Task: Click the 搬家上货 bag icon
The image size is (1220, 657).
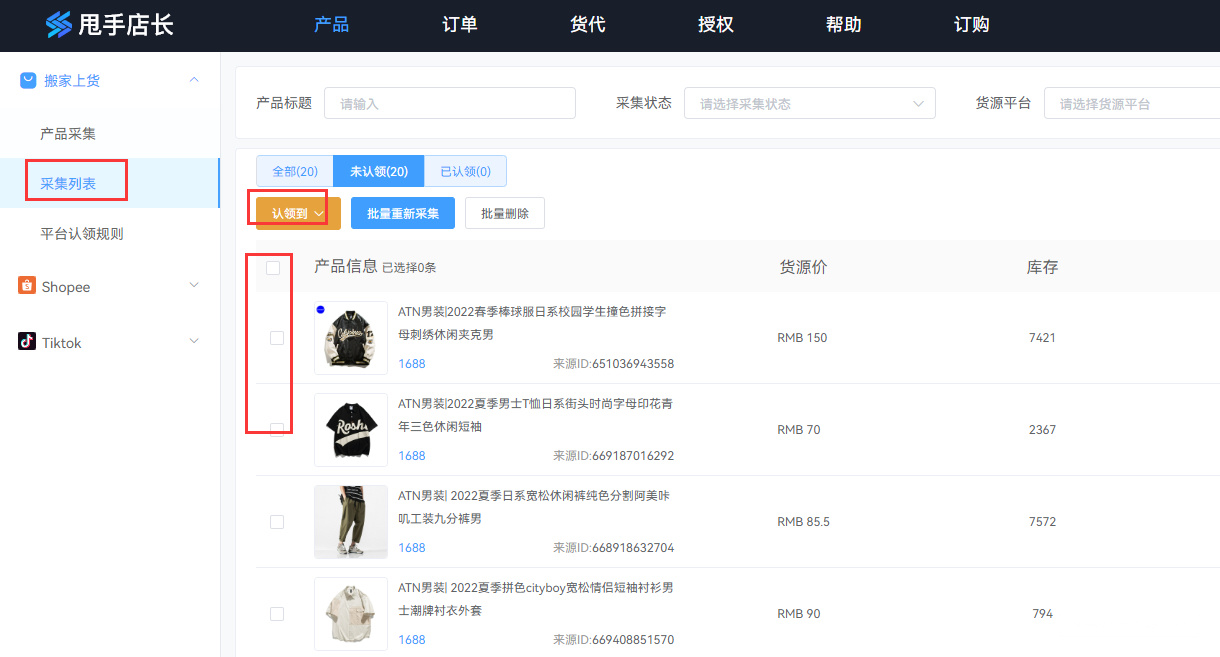Action: 28,80
